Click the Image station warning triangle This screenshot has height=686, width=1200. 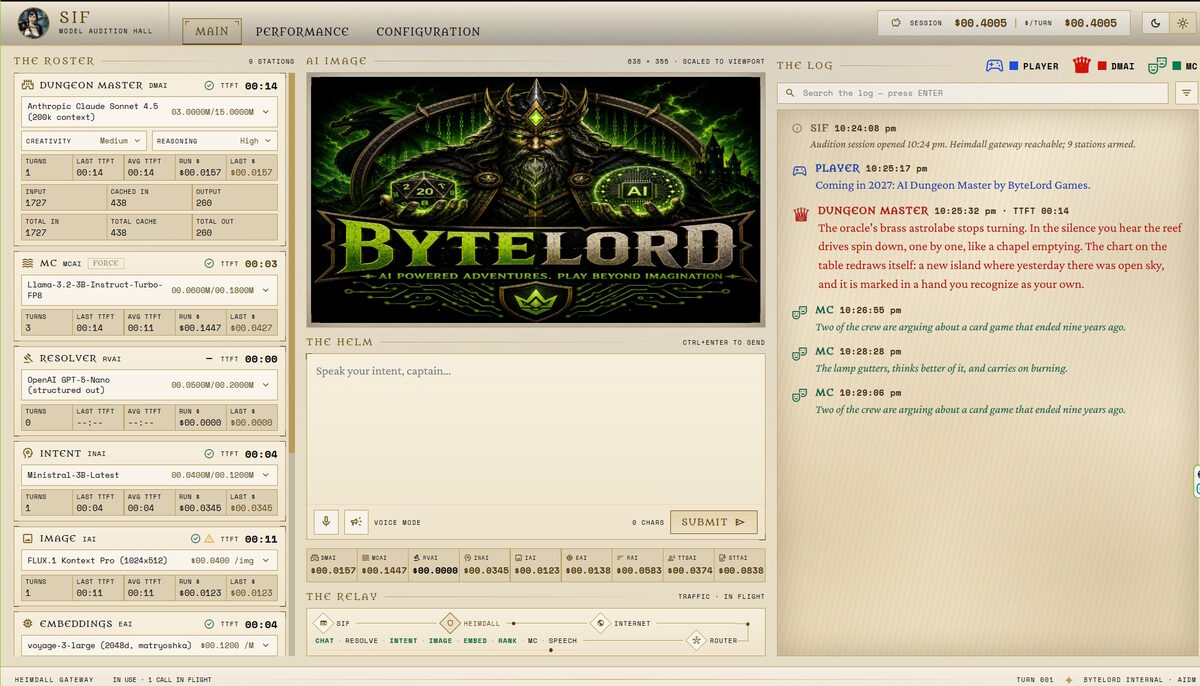click(x=209, y=538)
